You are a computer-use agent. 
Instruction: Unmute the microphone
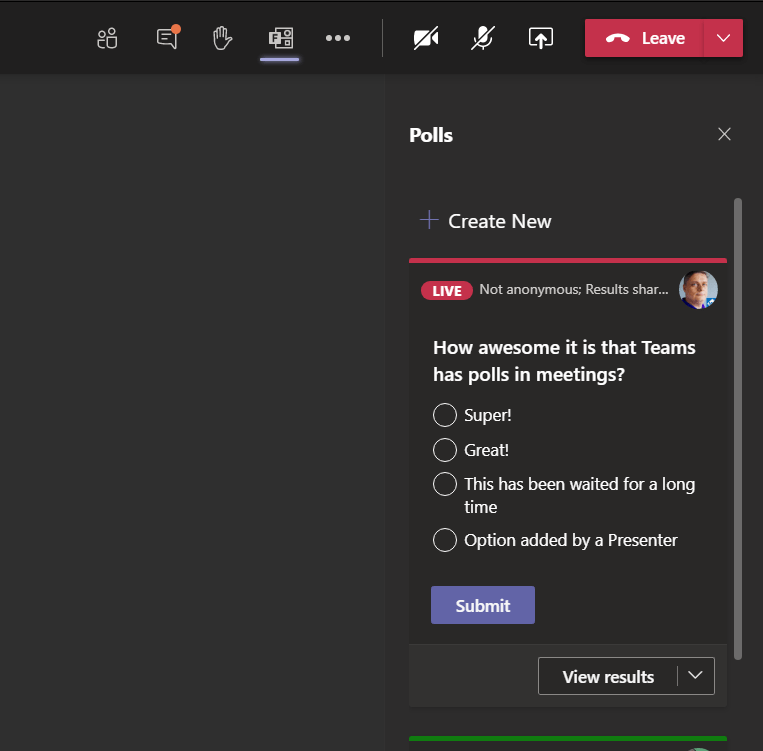482,38
